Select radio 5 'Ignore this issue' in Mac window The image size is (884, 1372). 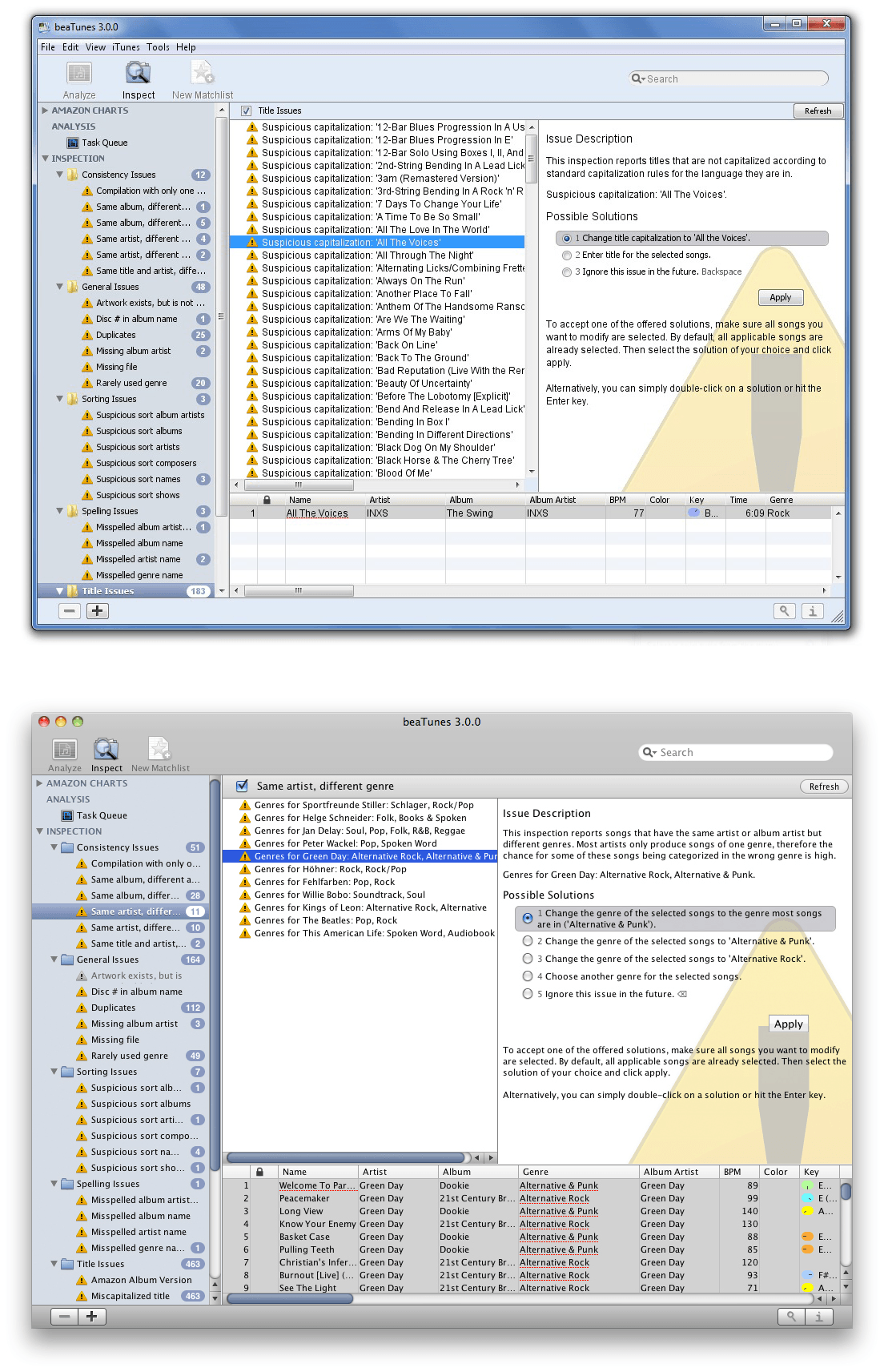point(528,994)
